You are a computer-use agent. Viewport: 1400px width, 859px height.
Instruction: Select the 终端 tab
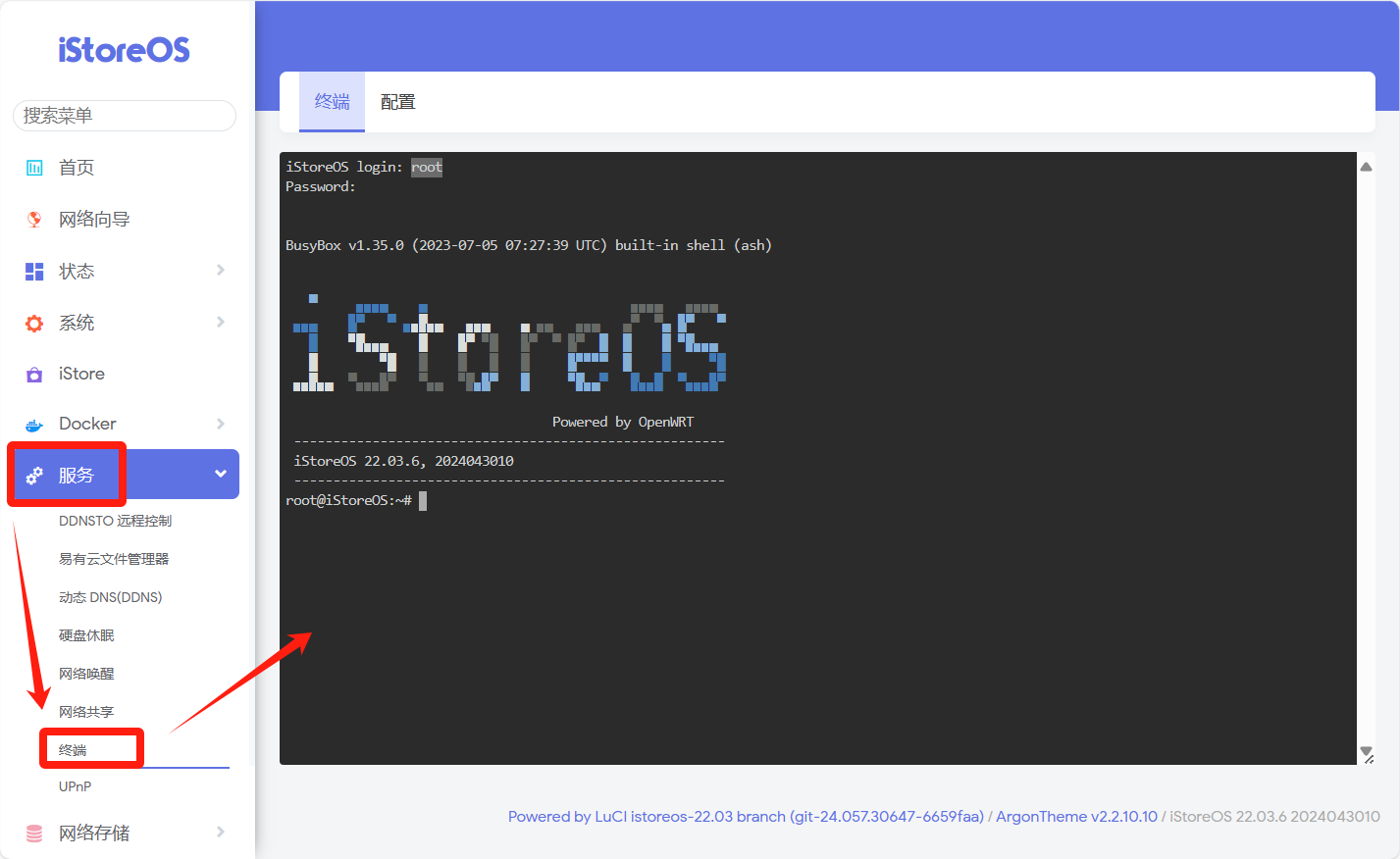click(332, 102)
